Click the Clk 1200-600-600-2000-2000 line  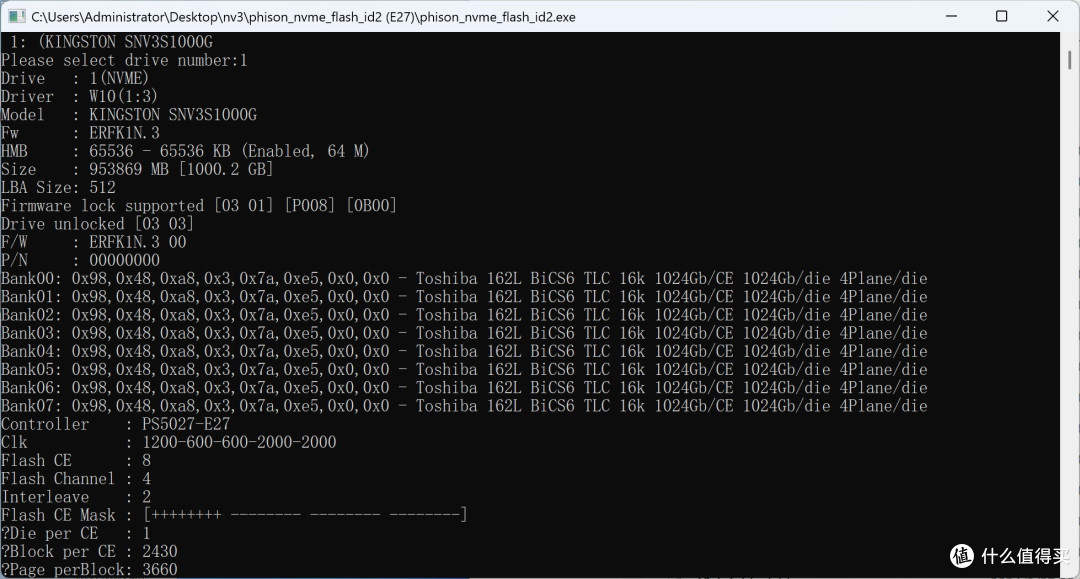[169, 443]
